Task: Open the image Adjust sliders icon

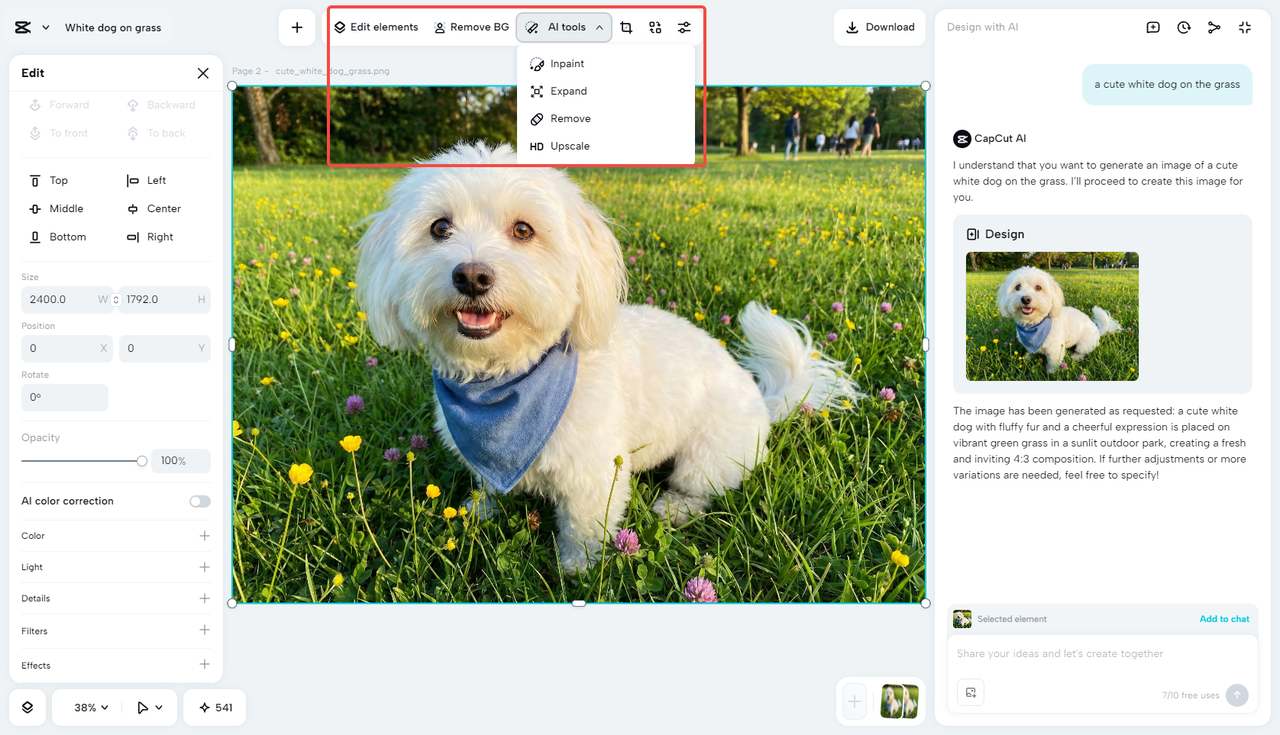Action: click(x=684, y=27)
